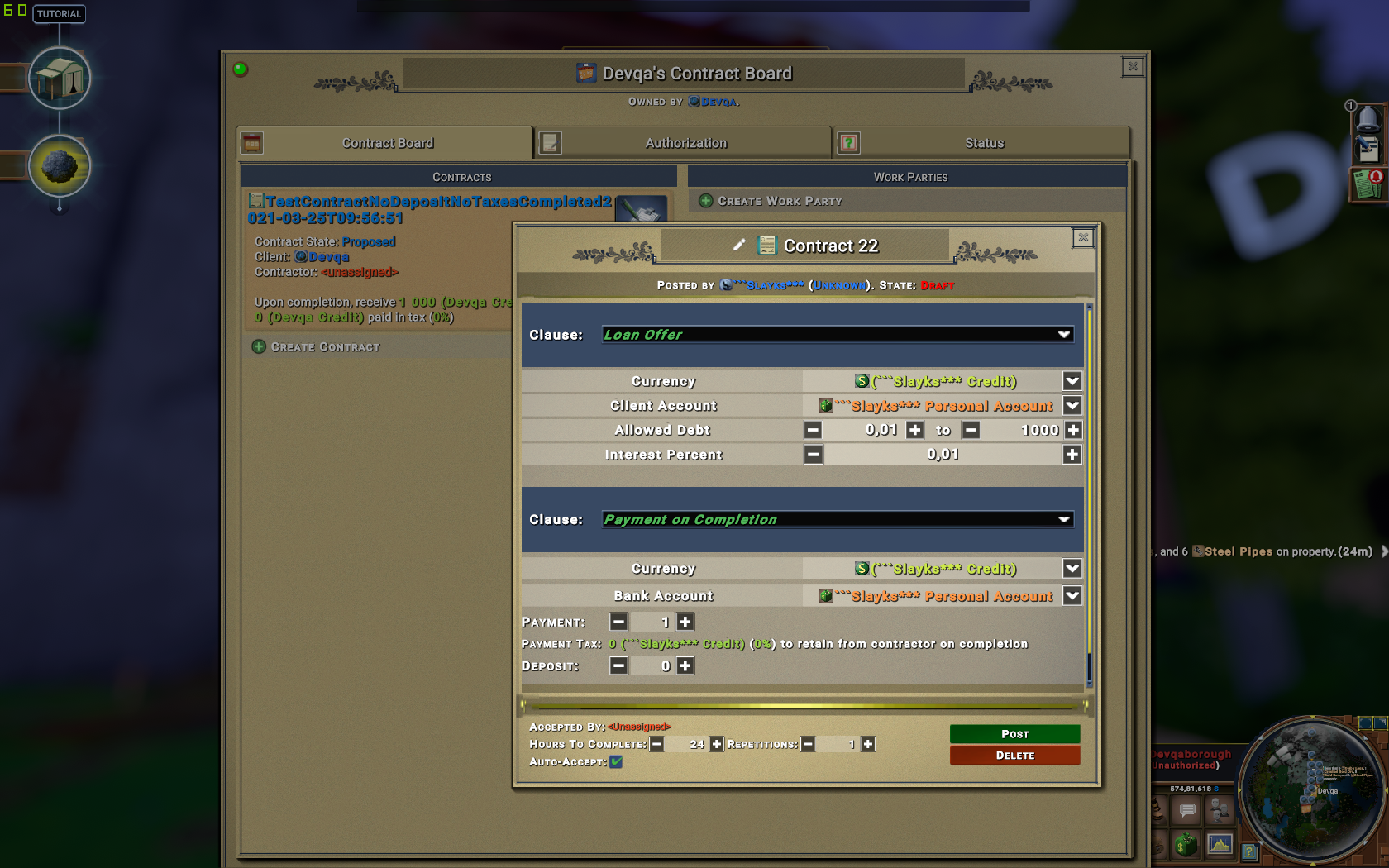Click the TestContract thumbnail image

pyautogui.click(x=642, y=208)
